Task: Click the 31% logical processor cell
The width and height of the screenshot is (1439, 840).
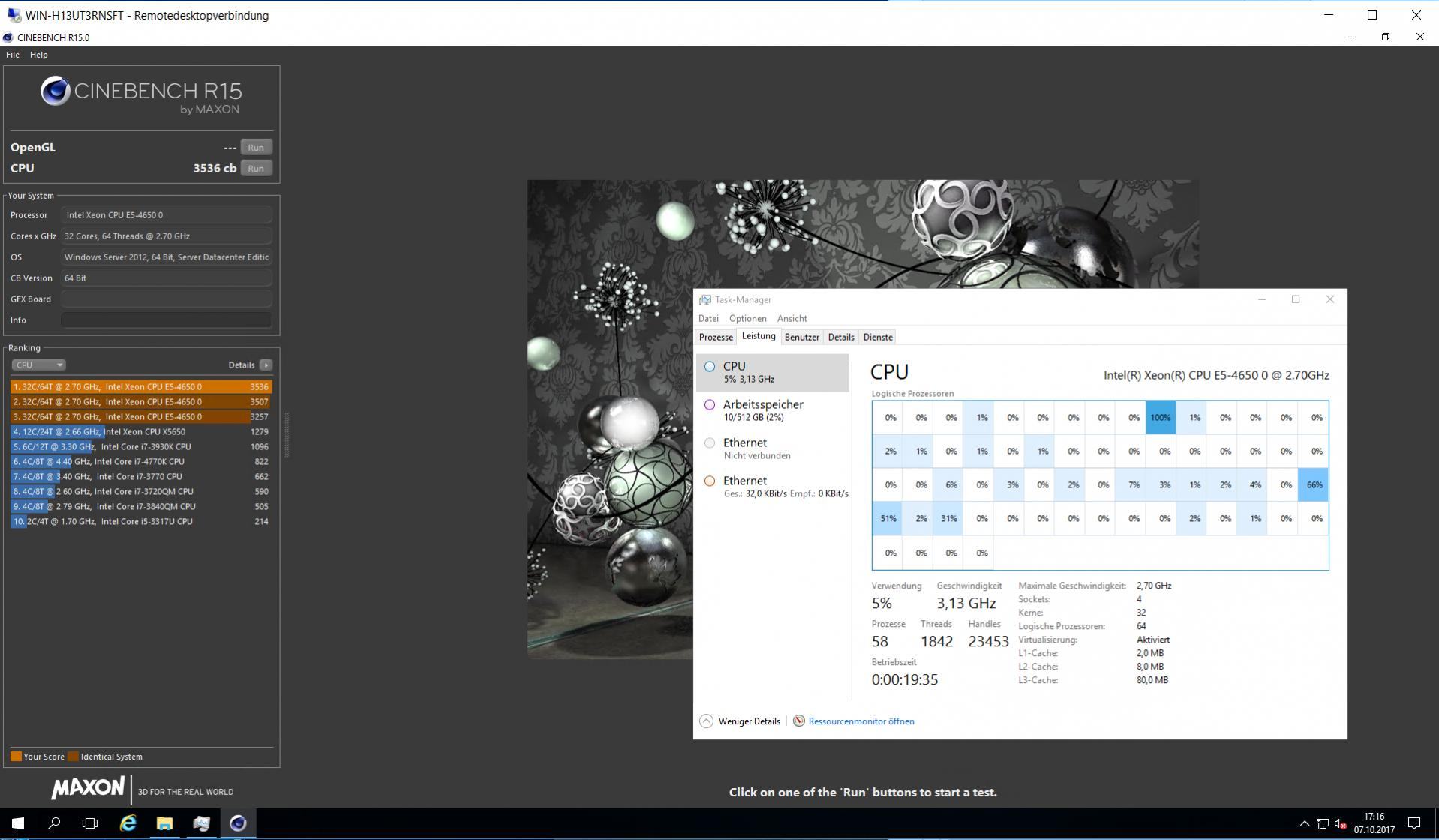Action: point(948,519)
